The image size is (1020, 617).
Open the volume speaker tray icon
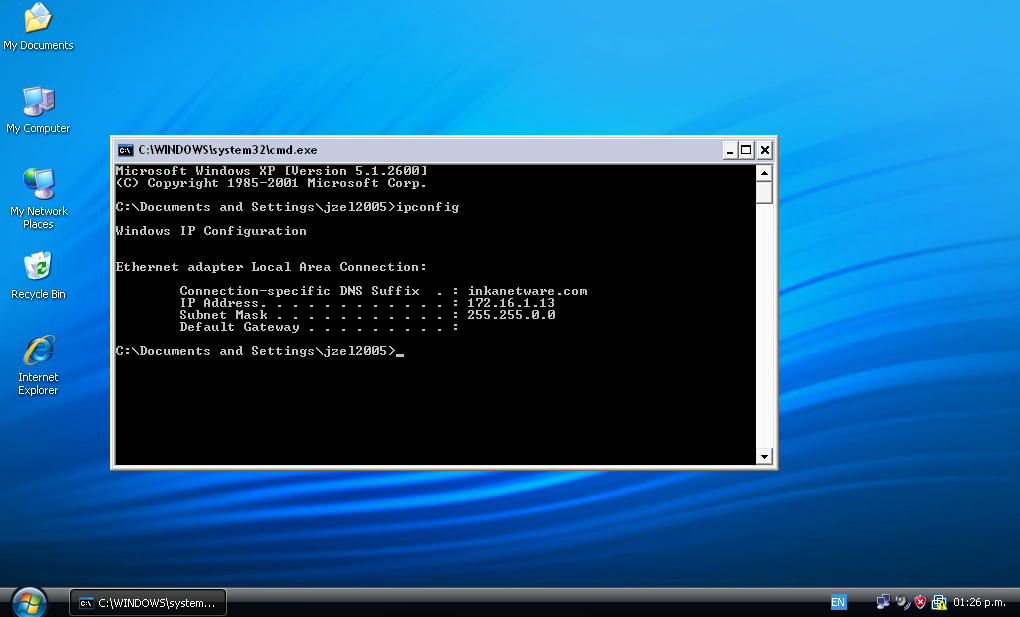click(x=902, y=602)
